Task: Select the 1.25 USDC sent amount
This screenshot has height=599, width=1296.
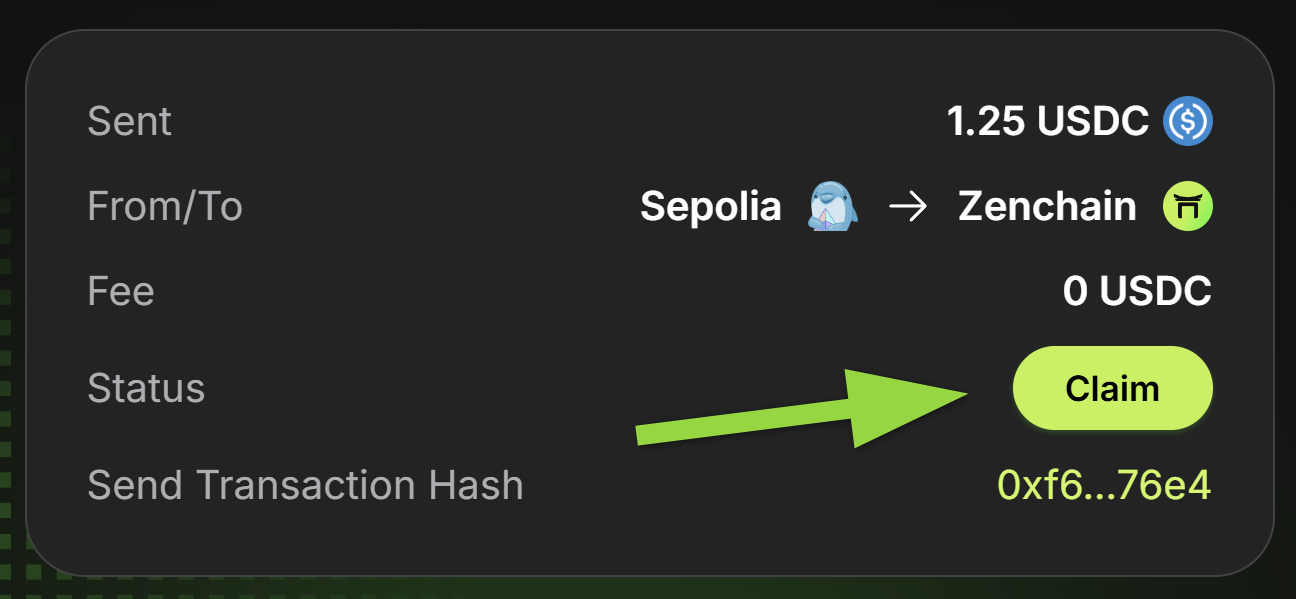Action: point(1047,122)
